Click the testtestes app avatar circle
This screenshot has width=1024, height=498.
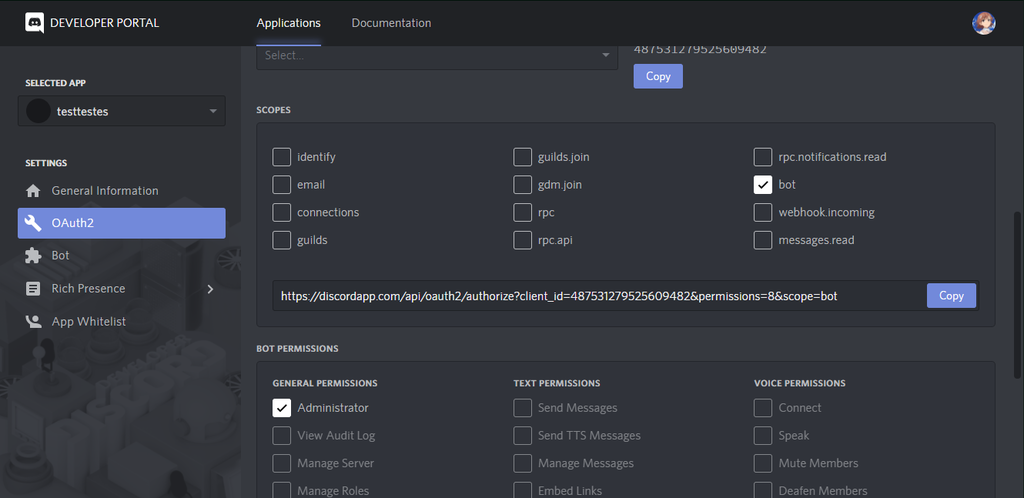39,111
